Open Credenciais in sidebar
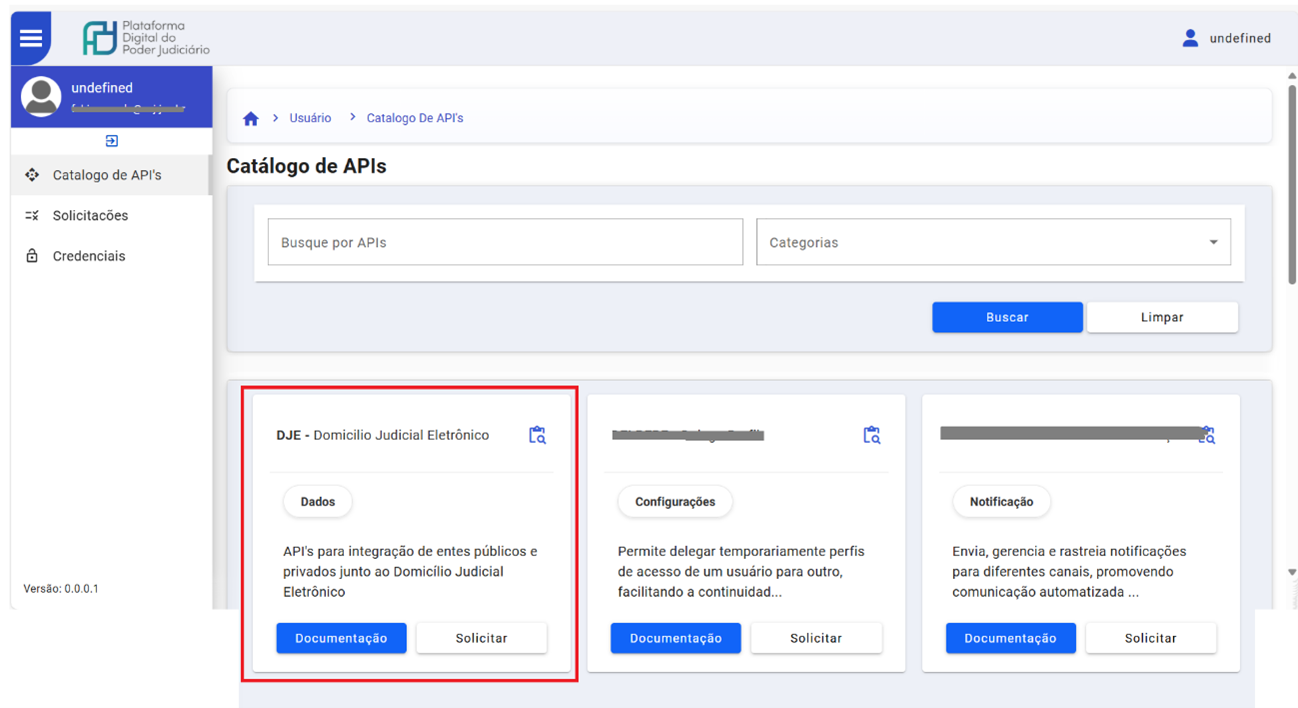This screenshot has width=1298, height=708. pos(89,256)
